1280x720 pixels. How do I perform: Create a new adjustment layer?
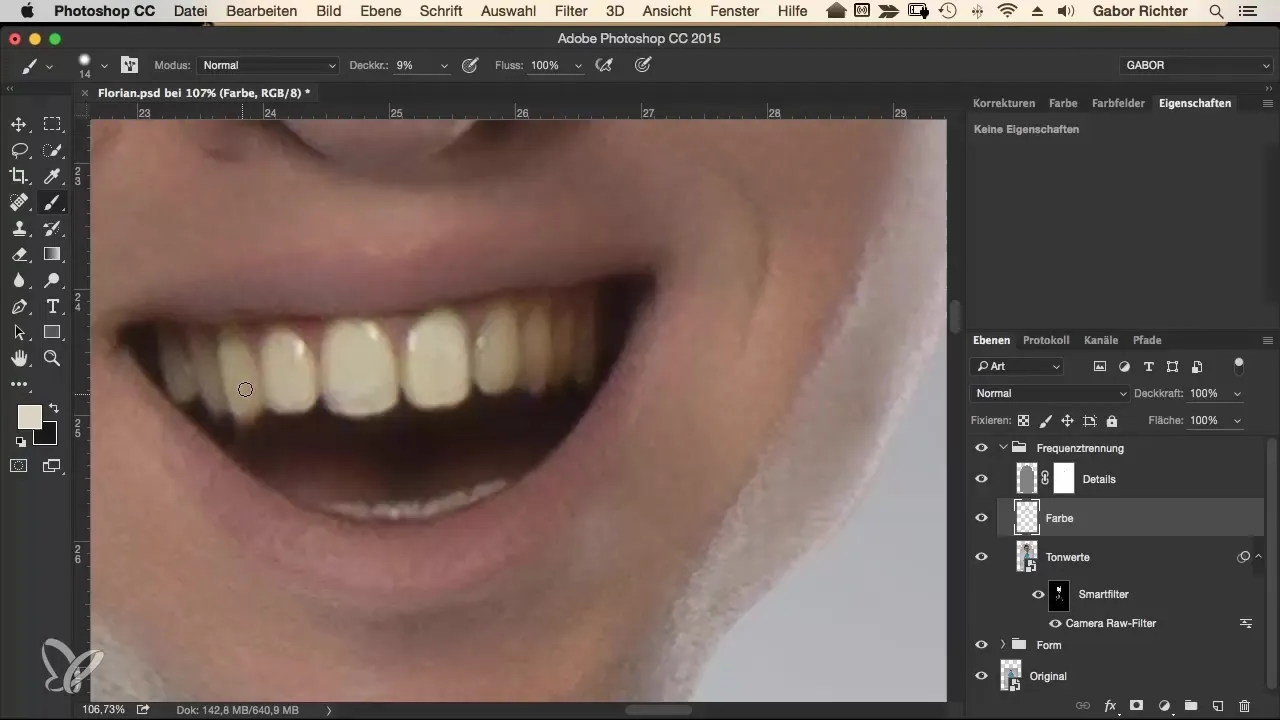1164,705
